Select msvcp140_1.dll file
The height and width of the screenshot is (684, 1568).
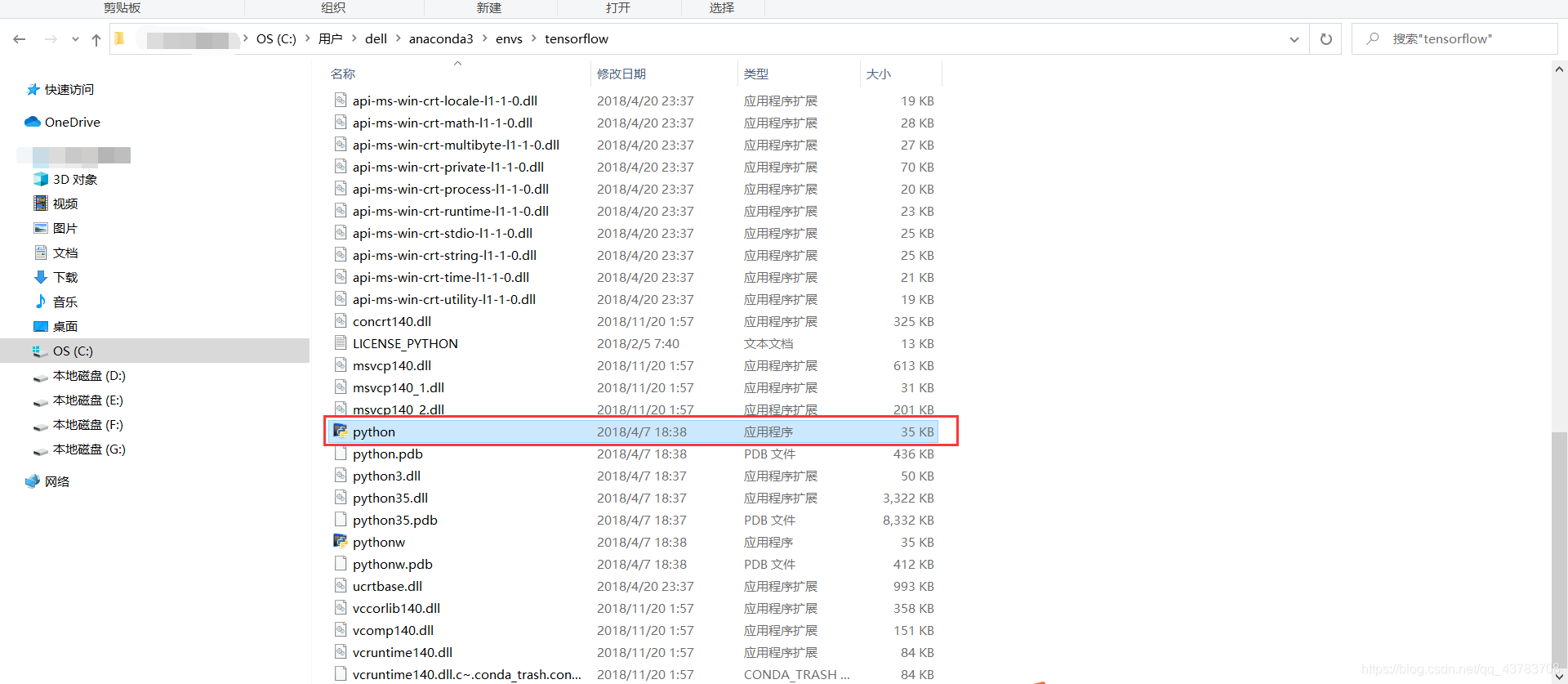(399, 387)
